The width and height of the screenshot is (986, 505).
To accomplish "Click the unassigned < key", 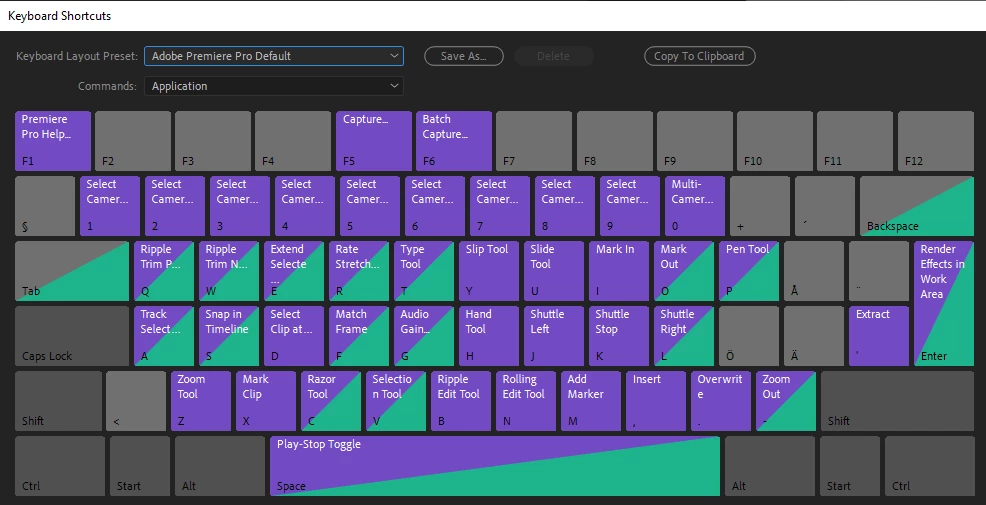I will click(136, 401).
